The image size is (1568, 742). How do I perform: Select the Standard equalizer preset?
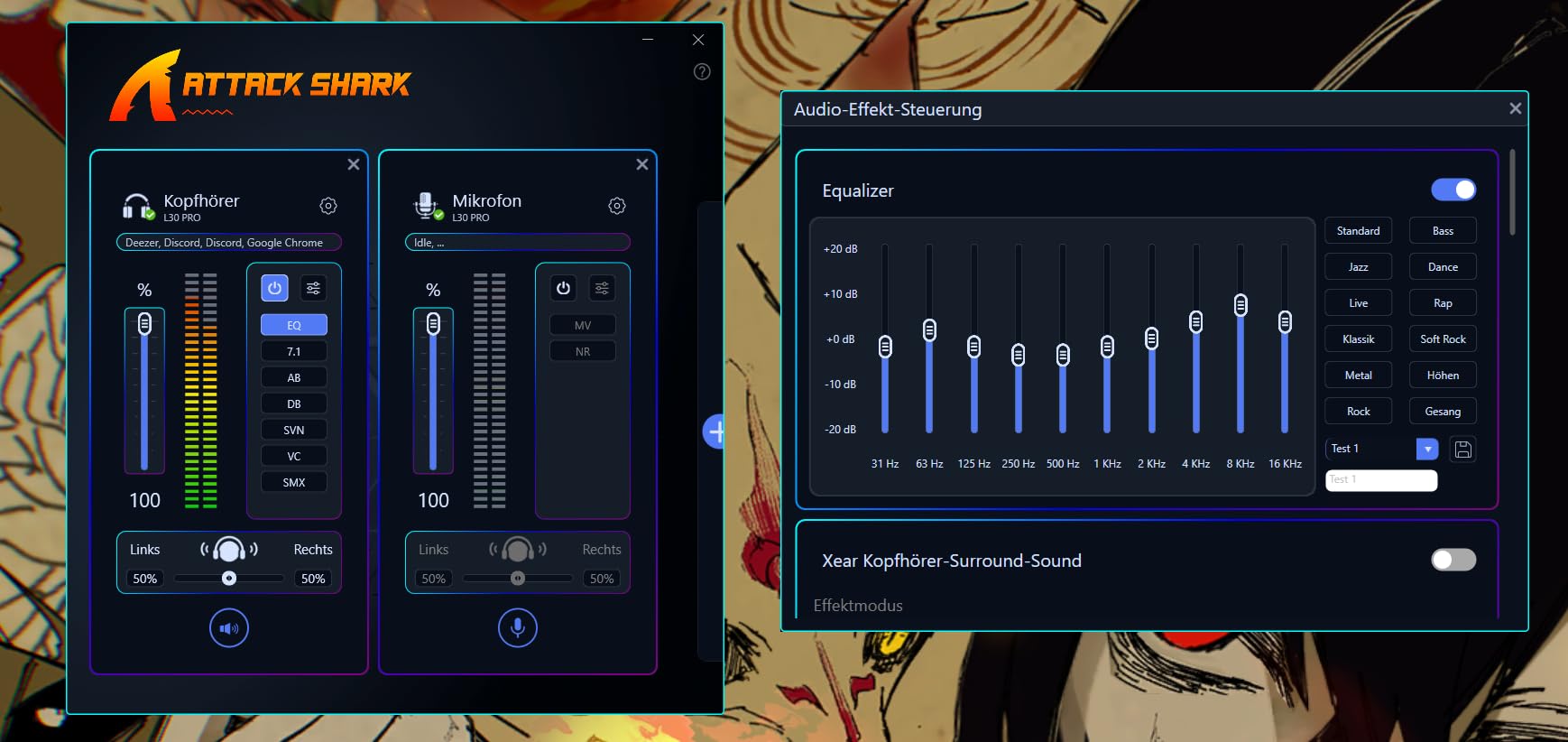coord(1358,230)
